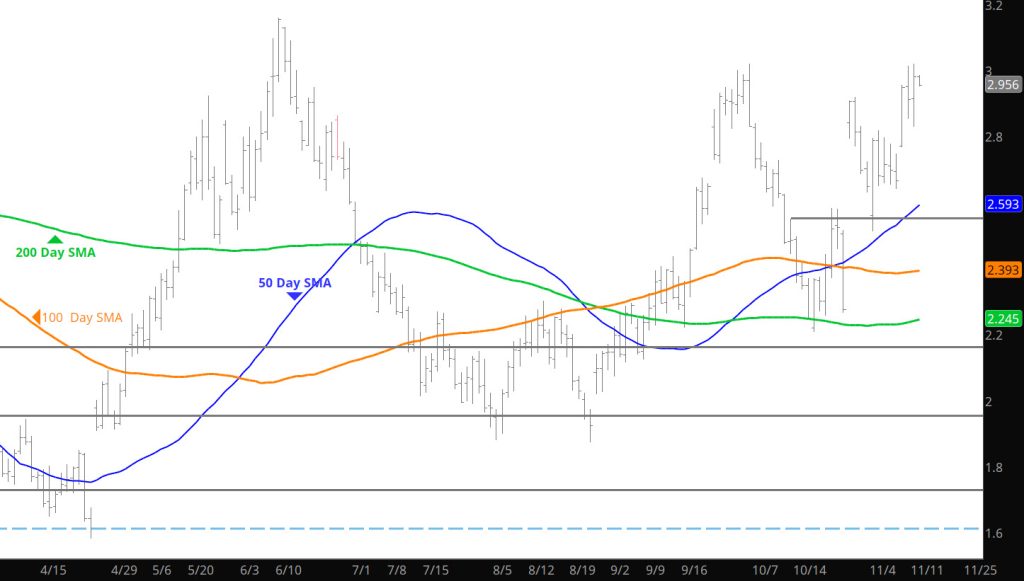Select the 50 Day SMA text label
The width and height of the screenshot is (1024, 581).
click(x=294, y=283)
